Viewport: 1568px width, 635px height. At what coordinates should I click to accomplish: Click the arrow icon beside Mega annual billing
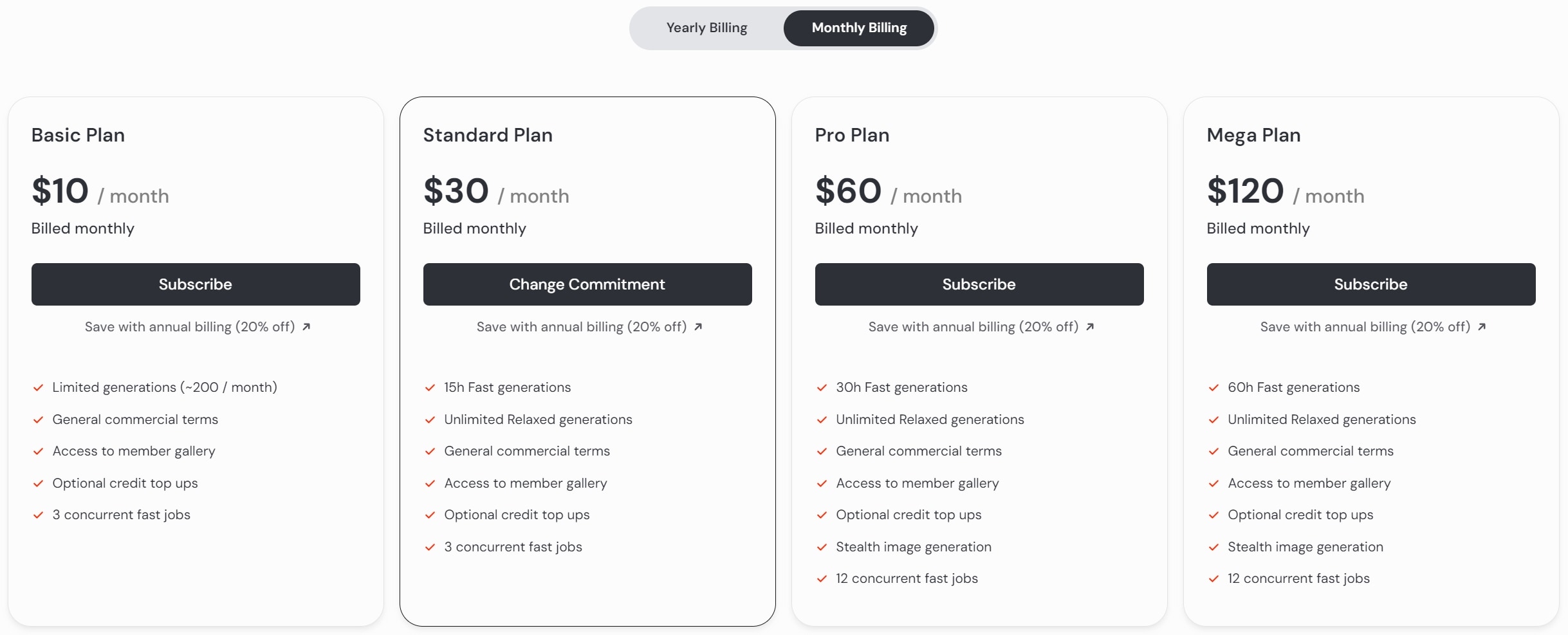pos(1482,327)
